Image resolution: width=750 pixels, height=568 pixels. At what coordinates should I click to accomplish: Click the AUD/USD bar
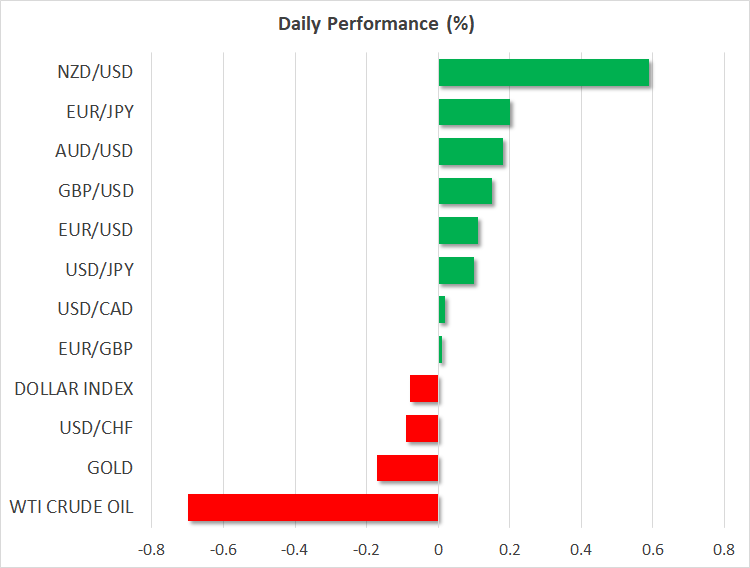(x=470, y=152)
